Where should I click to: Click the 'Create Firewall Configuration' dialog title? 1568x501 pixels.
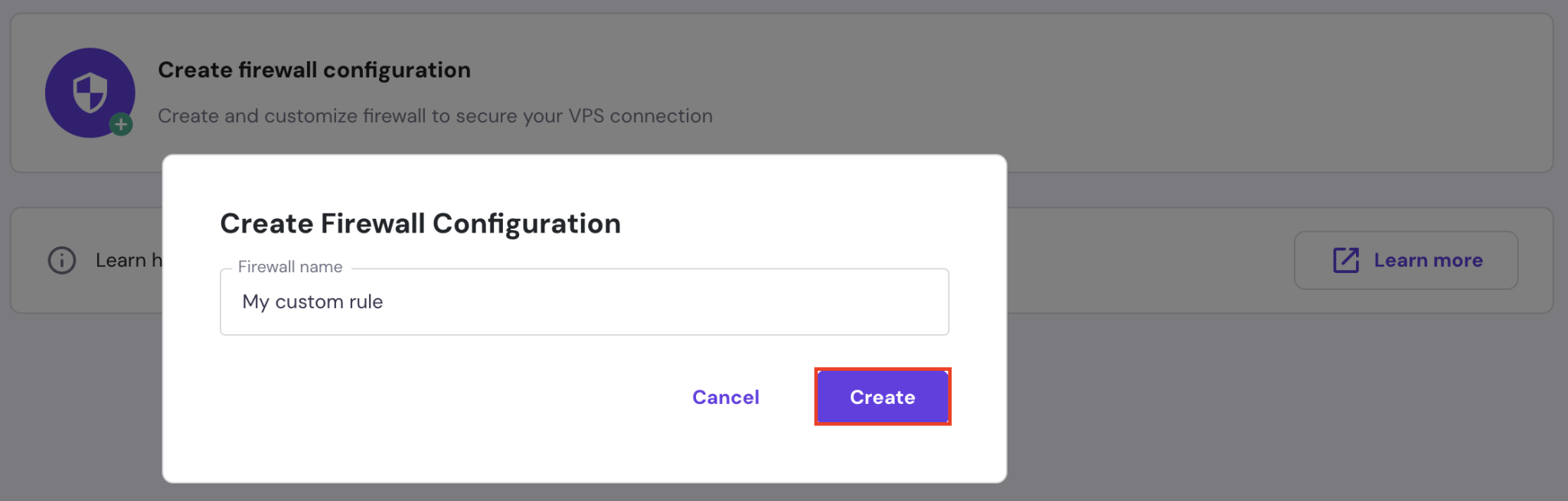pos(420,223)
